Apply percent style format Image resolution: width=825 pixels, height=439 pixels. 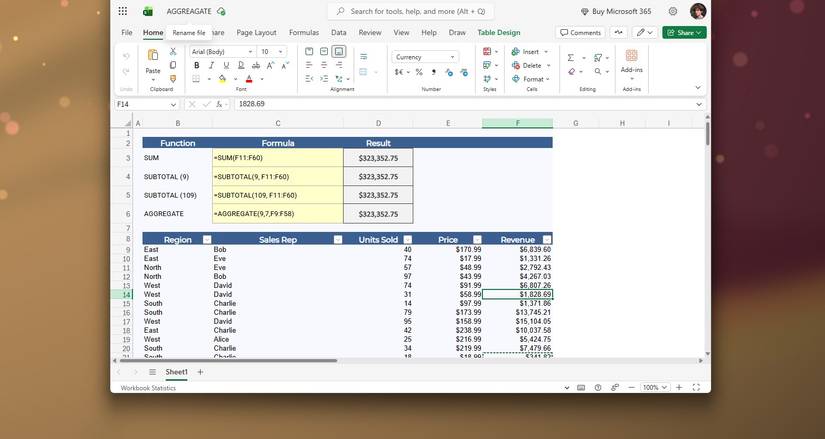pos(419,72)
